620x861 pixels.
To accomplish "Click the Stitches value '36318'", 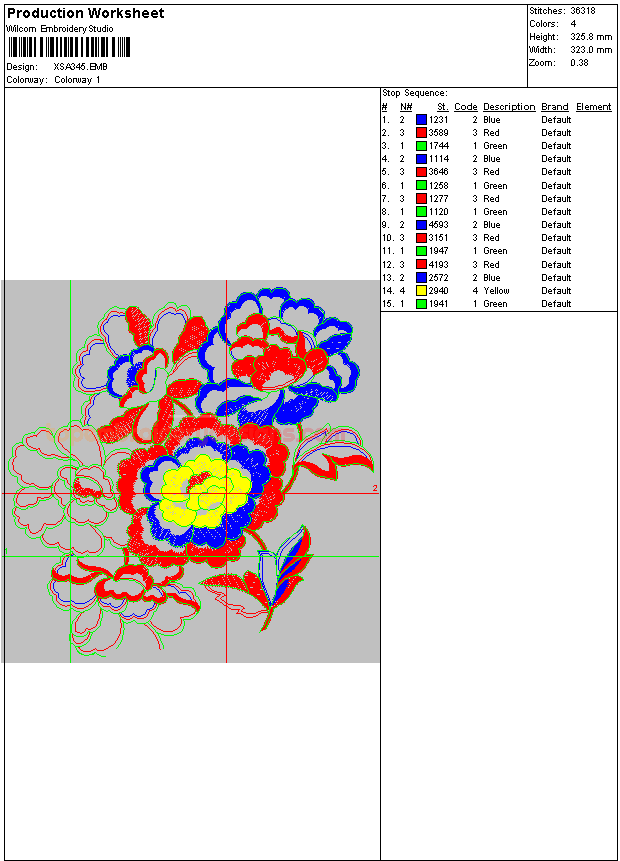I will coord(583,10).
